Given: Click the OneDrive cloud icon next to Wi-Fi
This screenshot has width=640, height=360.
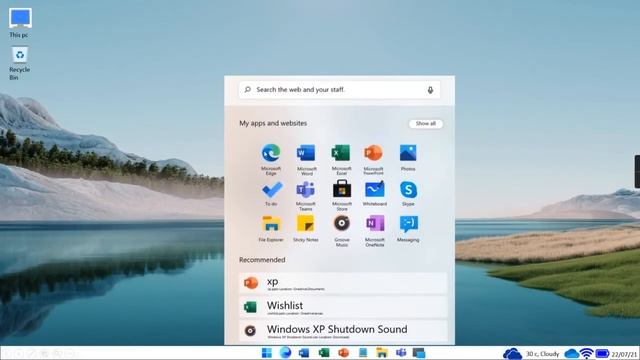Looking at the screenshot, I should tap(571, 353).
